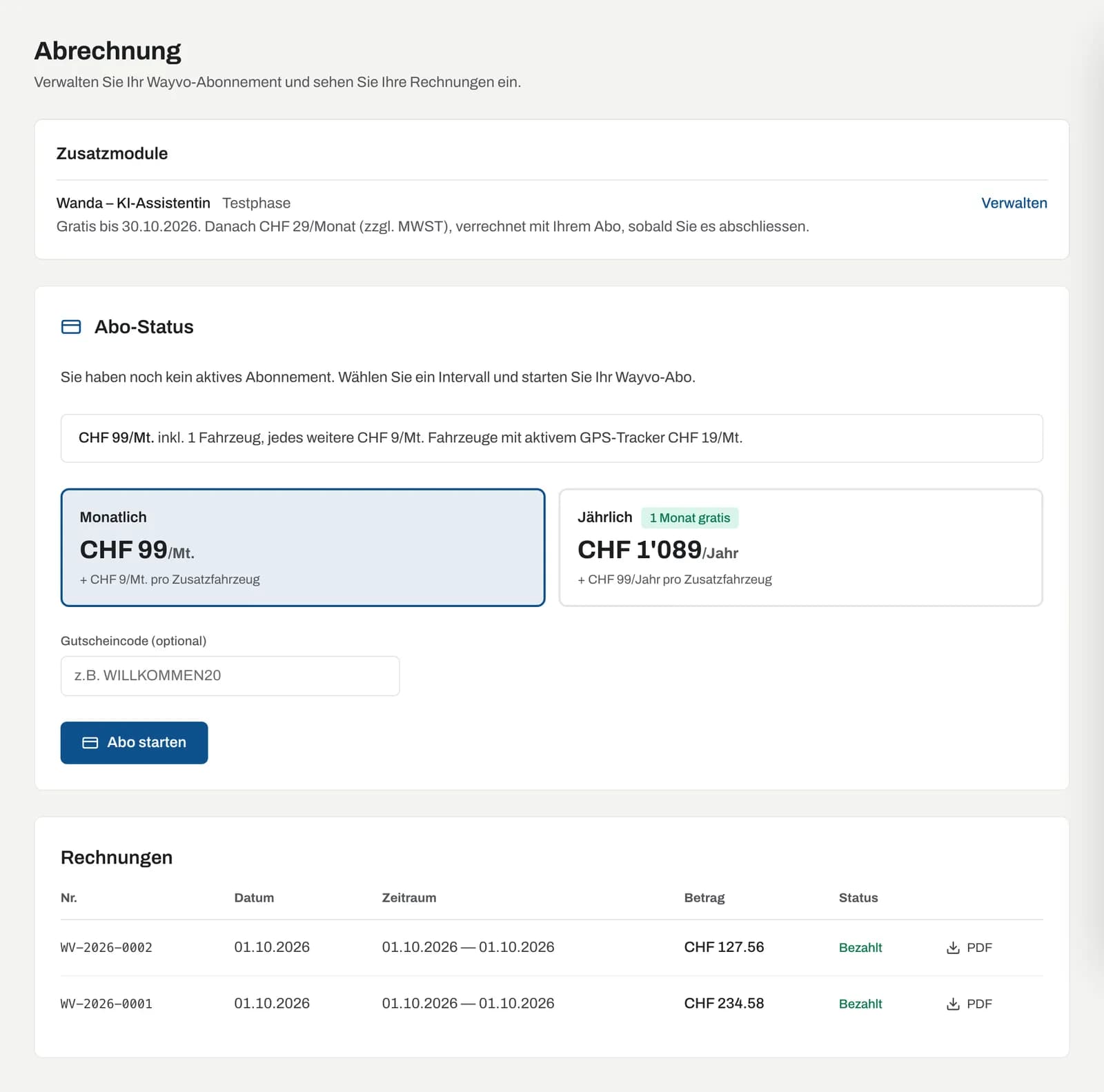Click the download icon for invoice WV-2026-0001
Viewport: 1104px width, 1092px height.
coord(953,1004)
